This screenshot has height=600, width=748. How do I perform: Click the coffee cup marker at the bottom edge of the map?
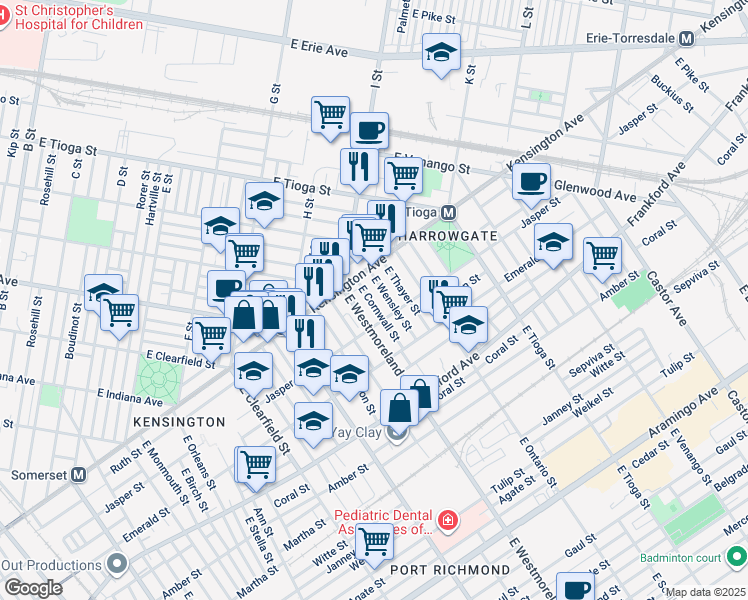[x=576, y=587]
